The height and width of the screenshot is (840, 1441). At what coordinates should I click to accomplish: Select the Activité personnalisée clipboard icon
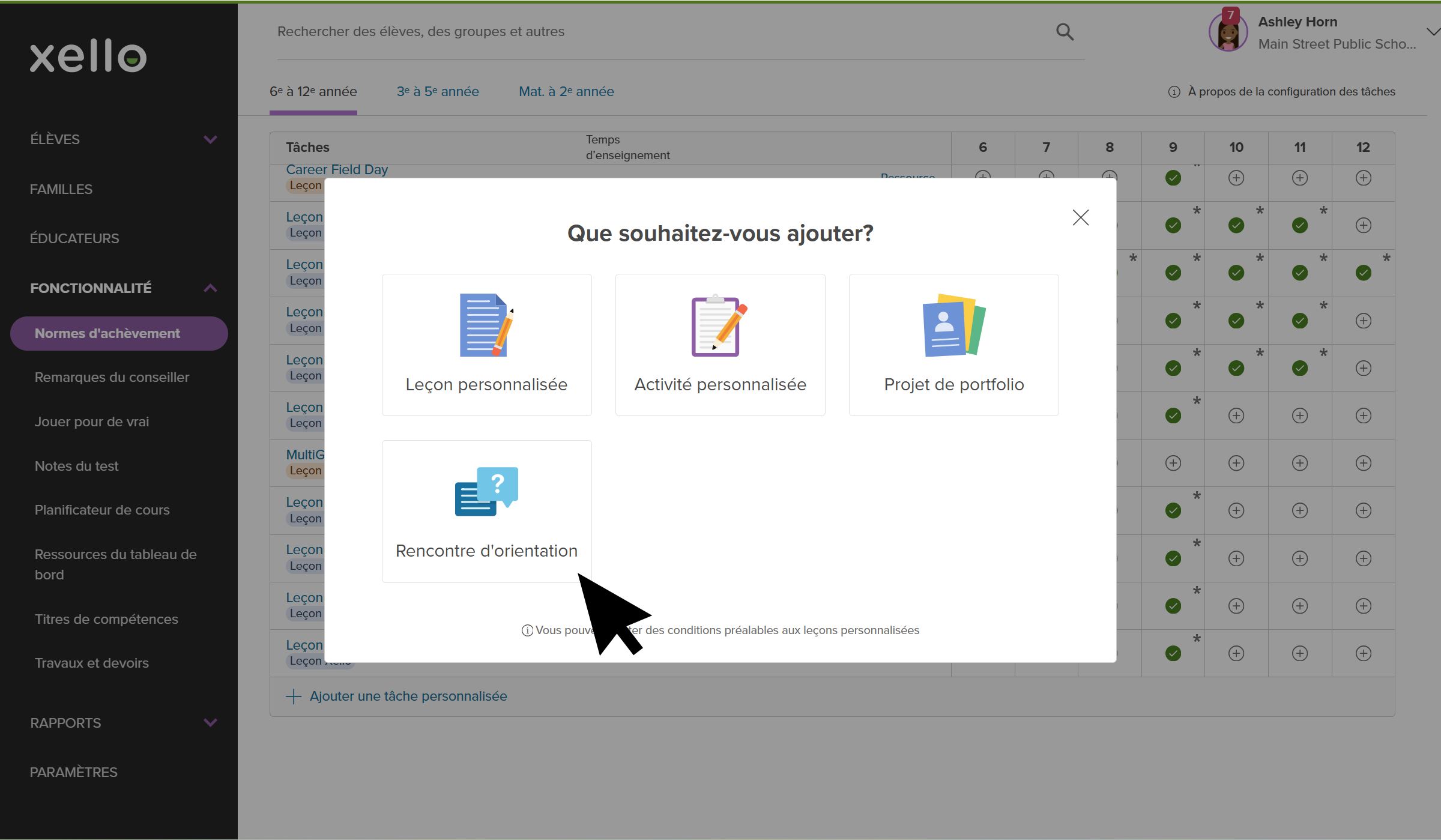(x=719, y=326)
